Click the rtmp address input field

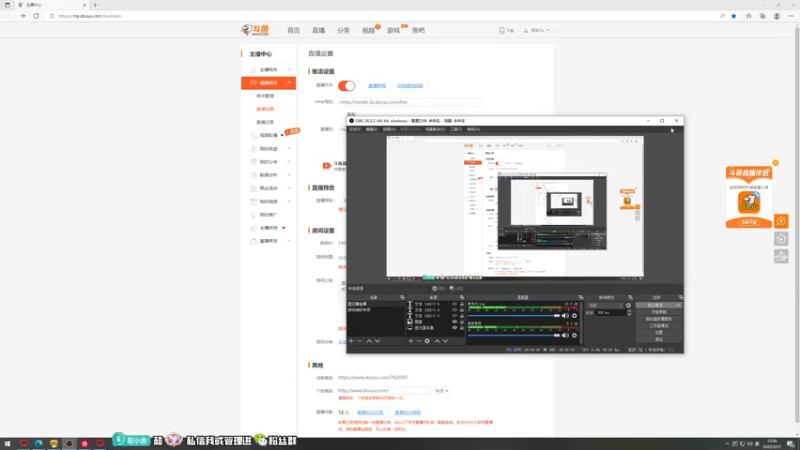[410, 102]
